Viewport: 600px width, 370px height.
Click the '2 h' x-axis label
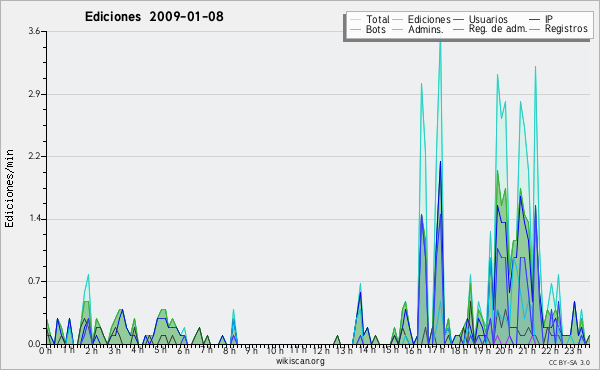[x=91, y=351]
